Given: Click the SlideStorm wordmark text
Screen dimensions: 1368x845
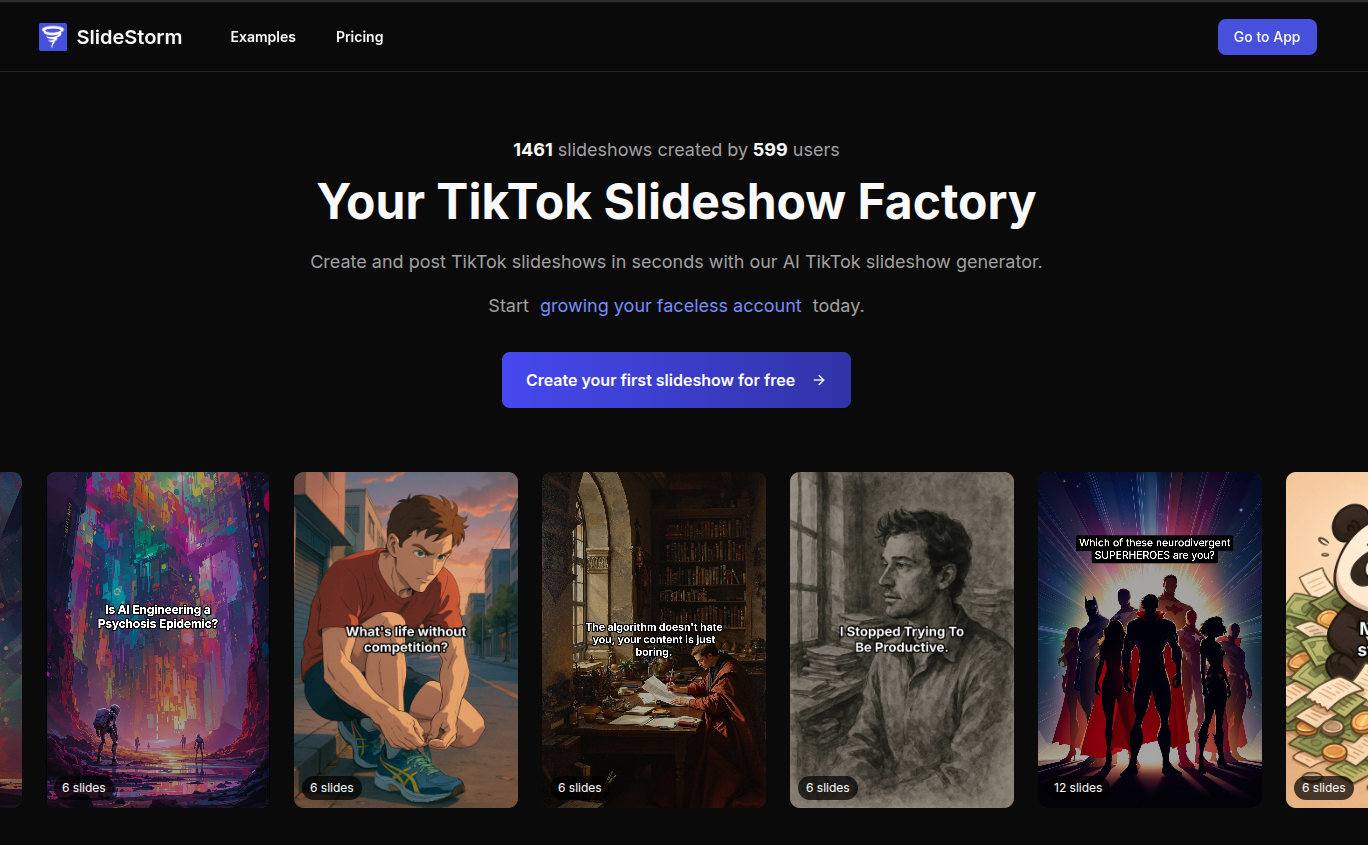Looking at the screenshot, I should pyautogui.click(x=129, y=36).
